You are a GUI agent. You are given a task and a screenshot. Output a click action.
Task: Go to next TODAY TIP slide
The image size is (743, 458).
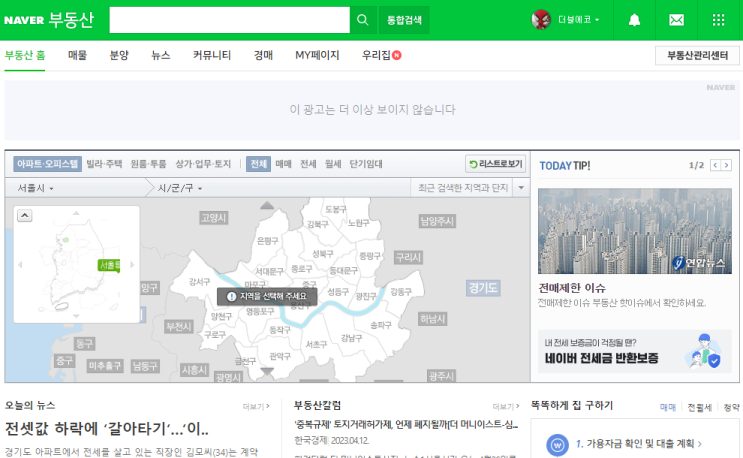[x=726, y=165]
